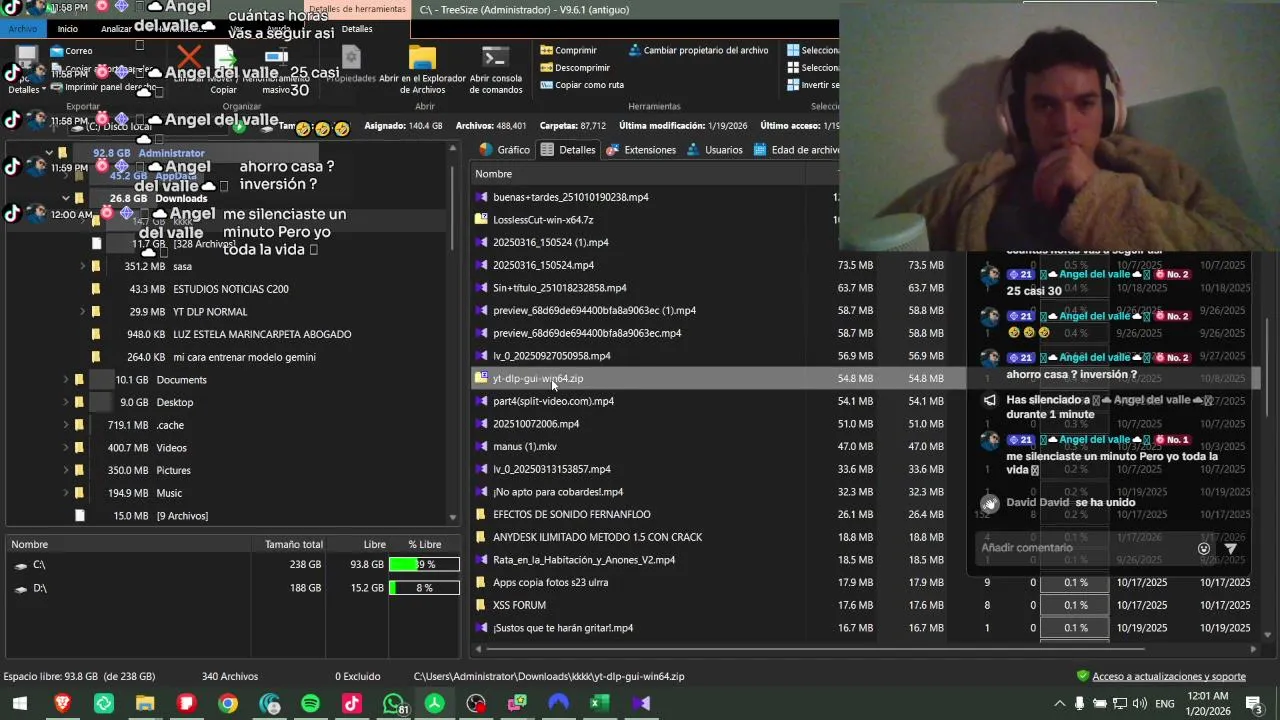Open the Detalles de herramientas tab
This screenshot has width=1280, height=720.
(x=357, y=10)
